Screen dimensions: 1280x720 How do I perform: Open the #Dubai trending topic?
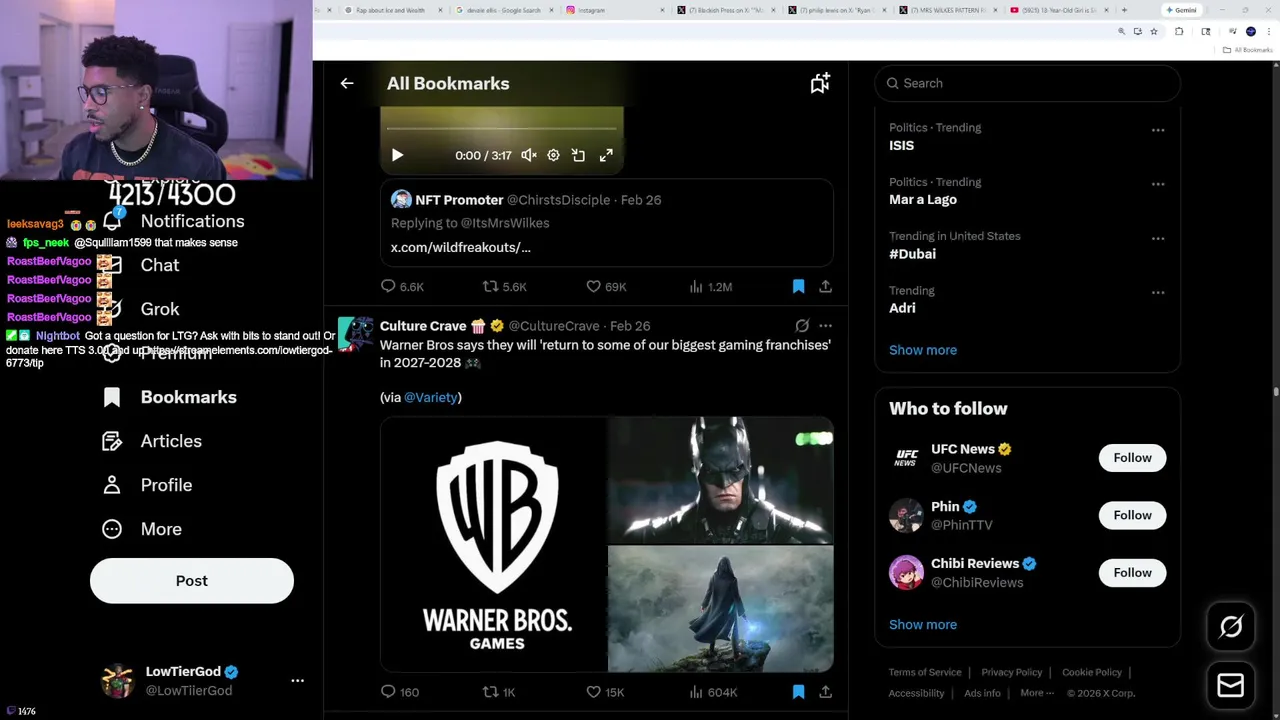(x=912, y=254)
